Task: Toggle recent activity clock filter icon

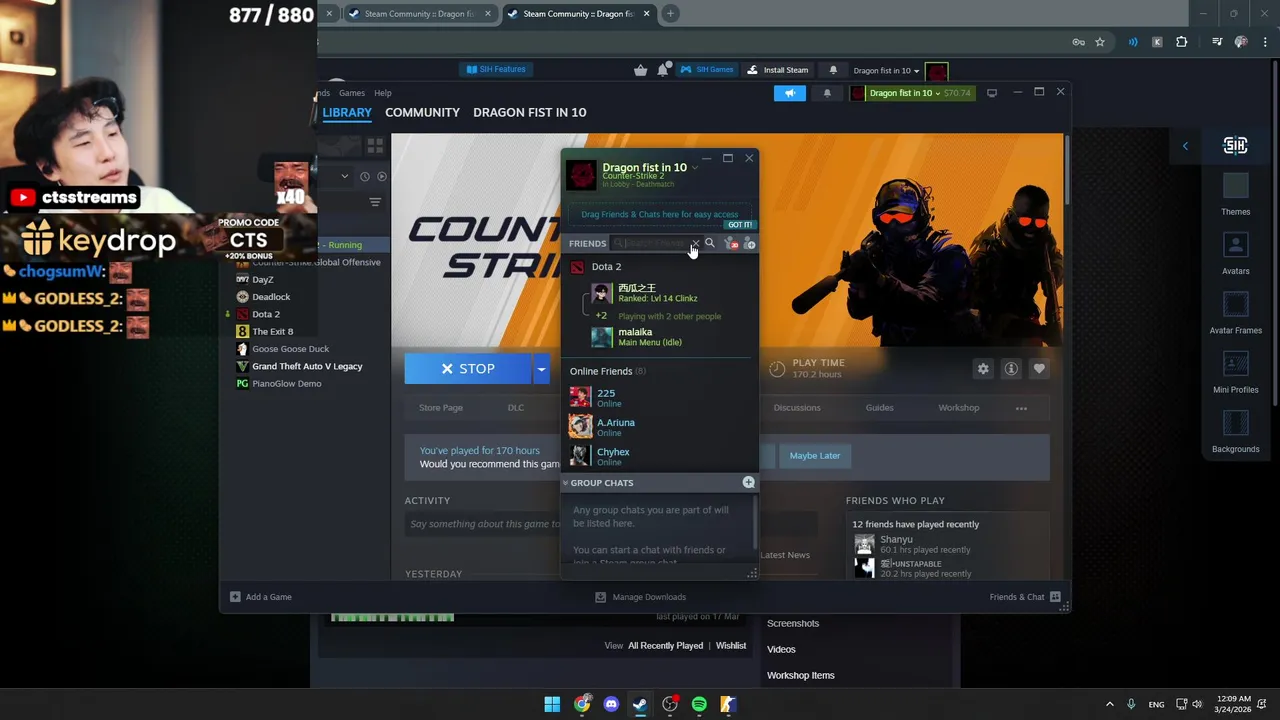Action: (365, 176)
